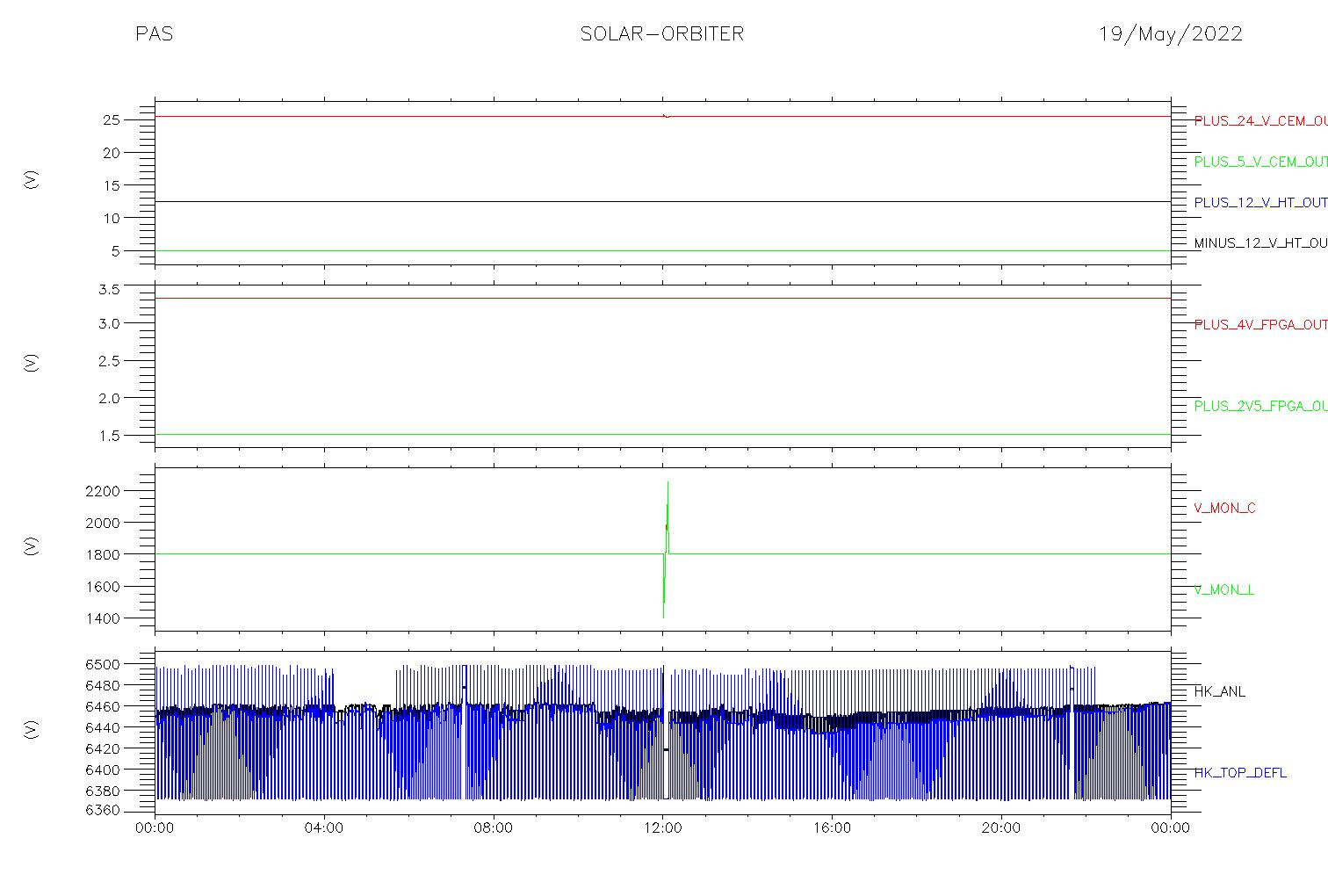Select the PLUS_5_V_CEM_OUT legend label

[x=1260, y=162]
